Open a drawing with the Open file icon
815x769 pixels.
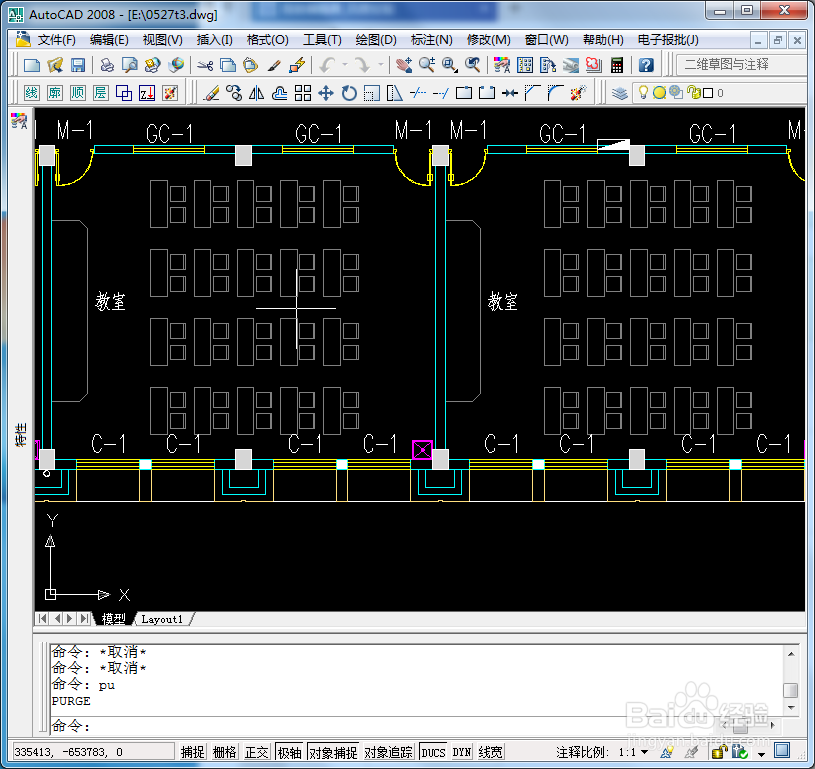pyautogui.click(x=55, y=65)
